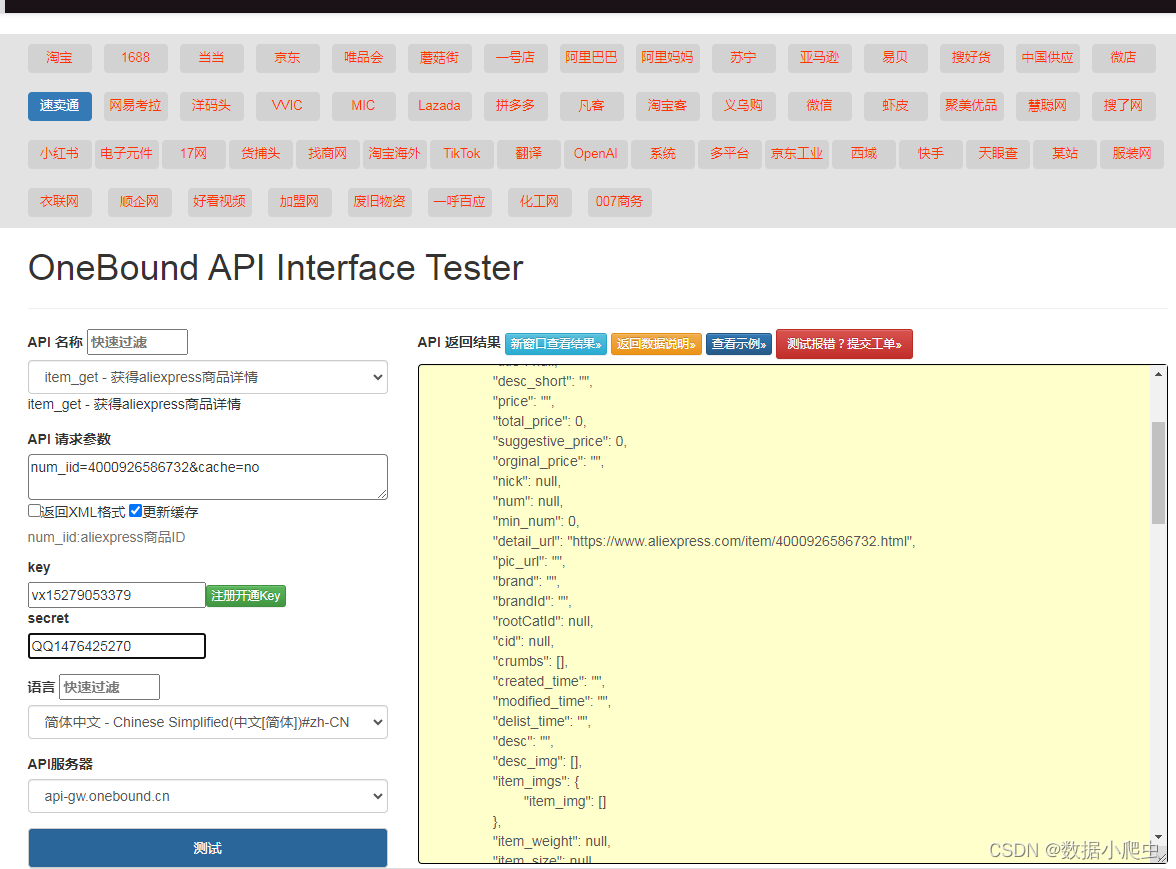
Task: Open the OpenAI tab
Action: pos(596,154)
